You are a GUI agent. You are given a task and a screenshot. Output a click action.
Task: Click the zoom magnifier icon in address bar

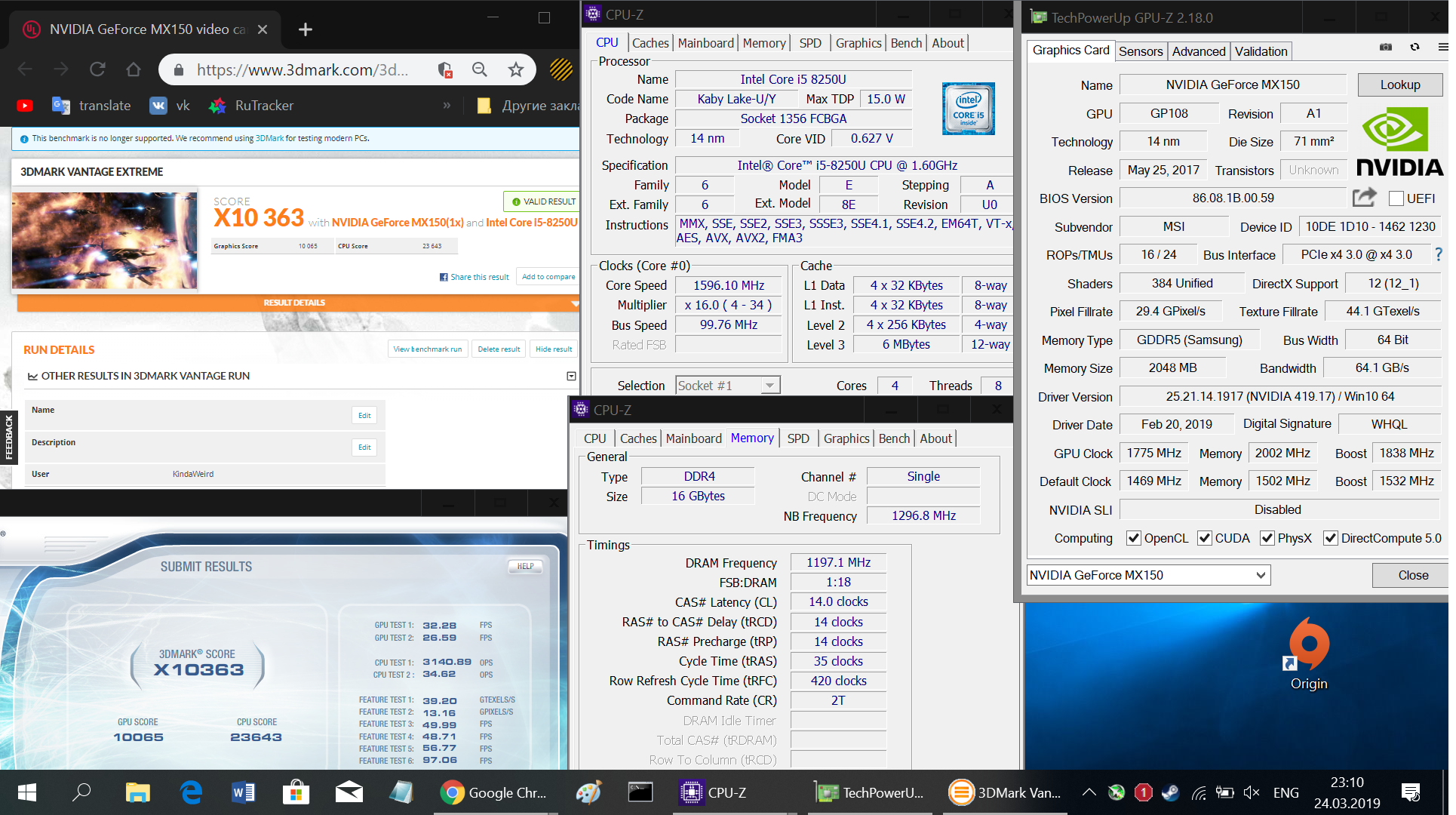480,69
